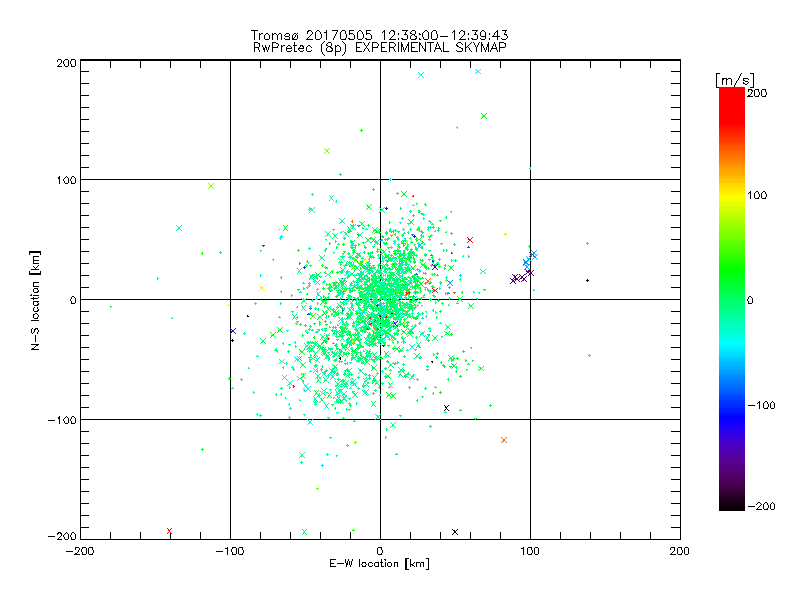Click the red X marker near the E-W -200 label
The width and height of the screenshot is (800, 600).
click(169, 531)
